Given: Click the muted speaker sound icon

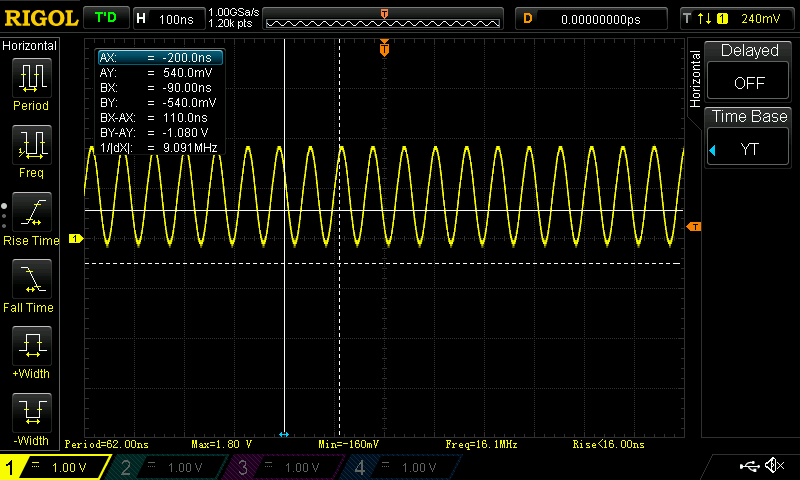Looking at the screenshot, I should pos(774,465).
